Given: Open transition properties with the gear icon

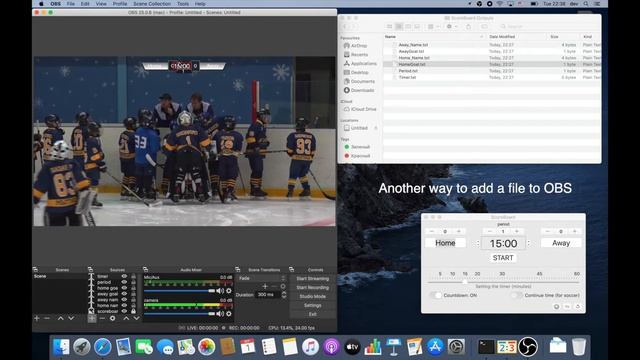Looking at the screenshot, I should click(283, 286).
